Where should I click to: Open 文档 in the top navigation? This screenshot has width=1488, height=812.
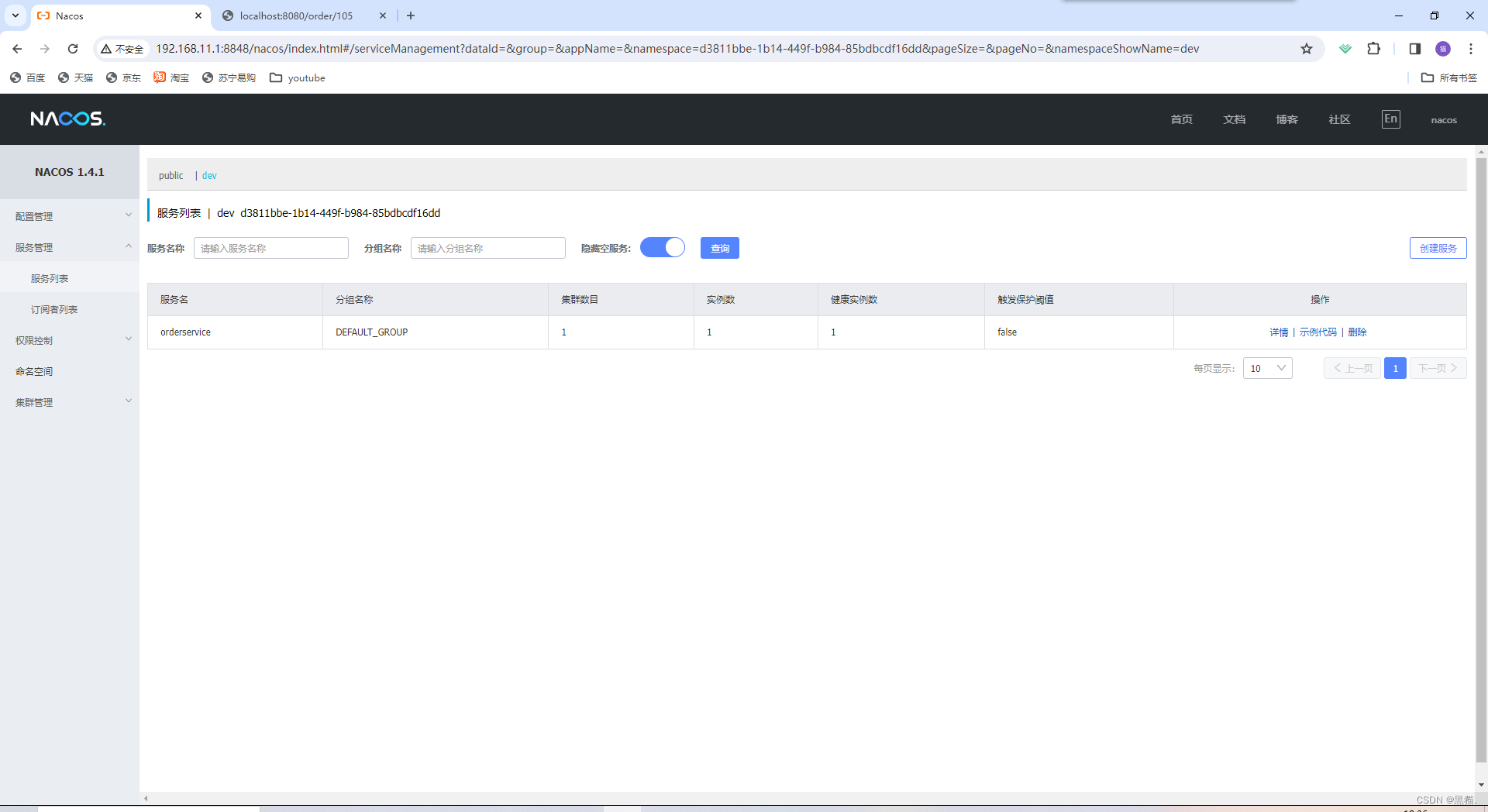tap(1234, 119)
